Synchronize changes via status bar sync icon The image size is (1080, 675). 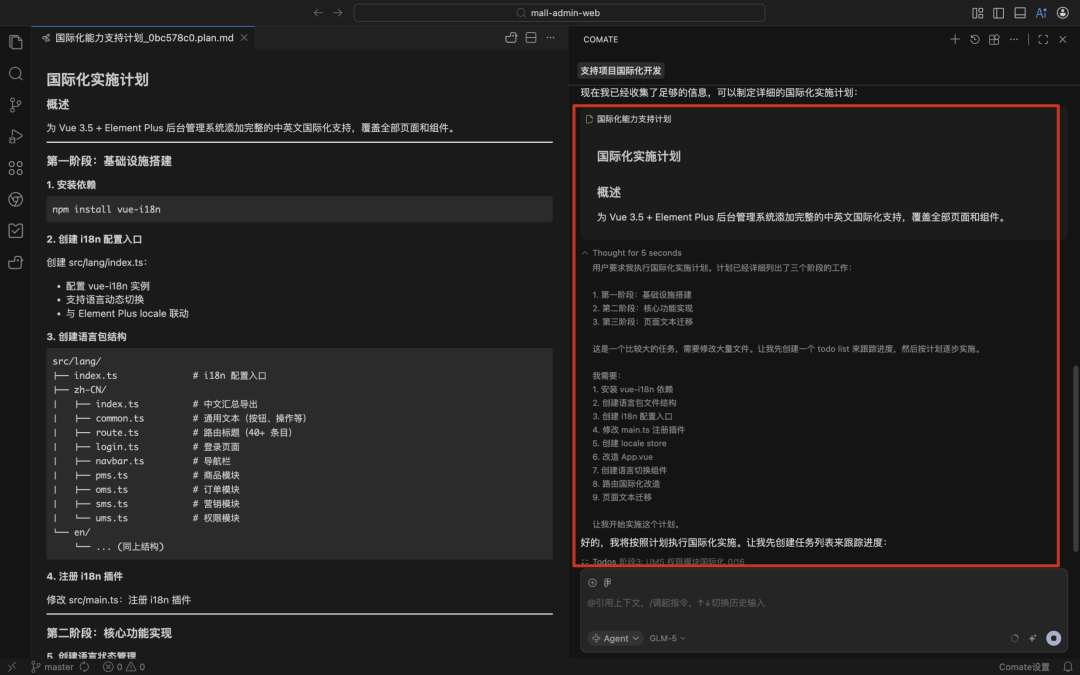coord(85,667)
